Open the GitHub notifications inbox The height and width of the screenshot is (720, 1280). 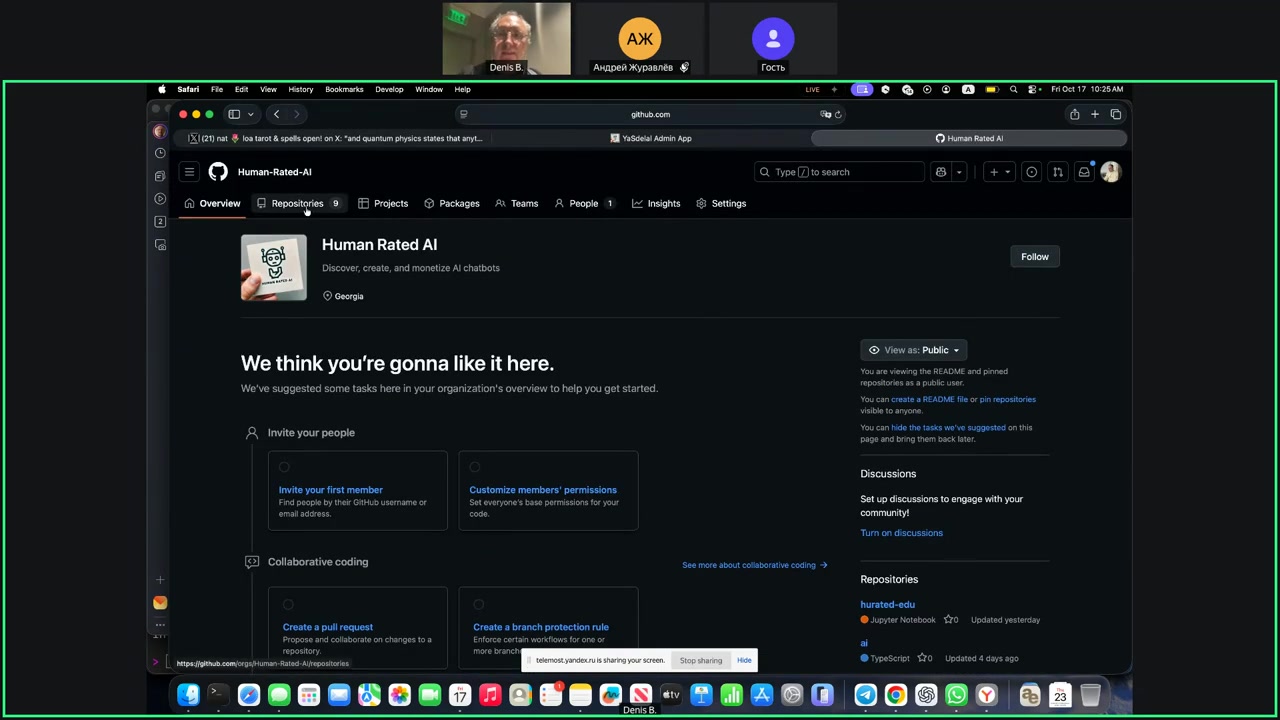tap(1084, 172)
